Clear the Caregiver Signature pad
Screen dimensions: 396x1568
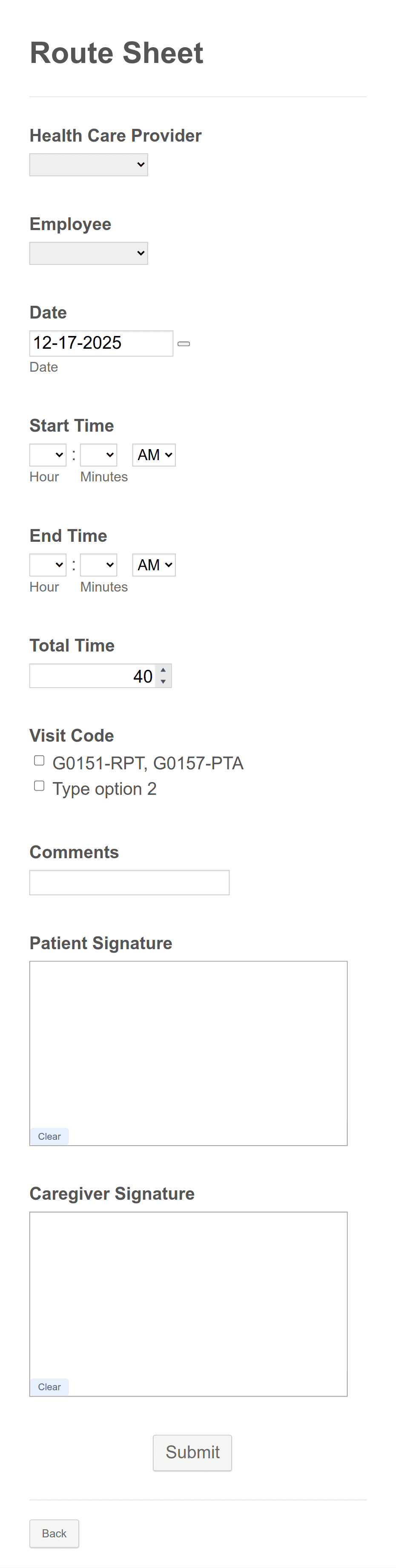pos(49,1386)
